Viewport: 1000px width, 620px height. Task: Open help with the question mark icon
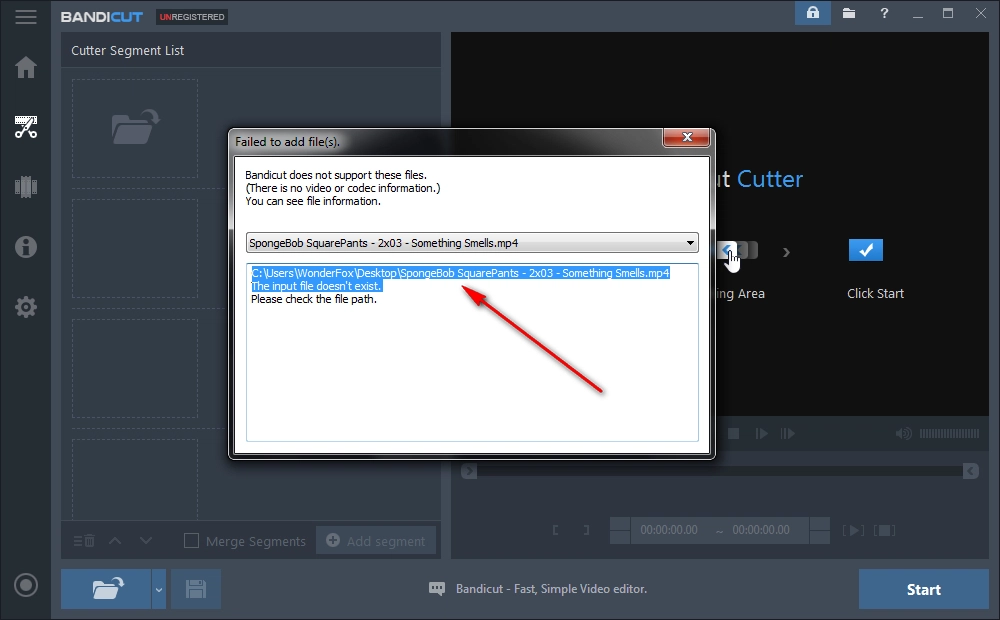pos(884,13)
